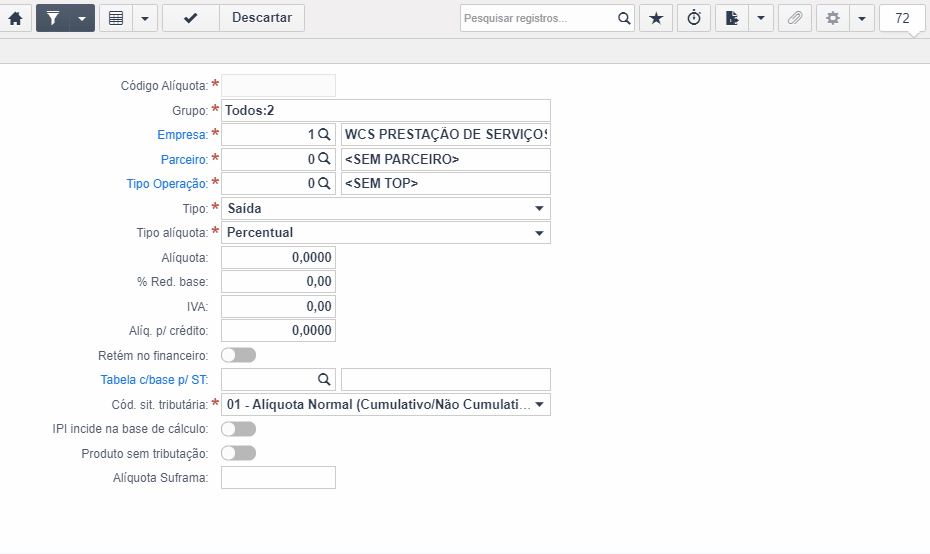Click the IVA value field
This screenshot has width=930, height=554.
click(x=278, y=307)
